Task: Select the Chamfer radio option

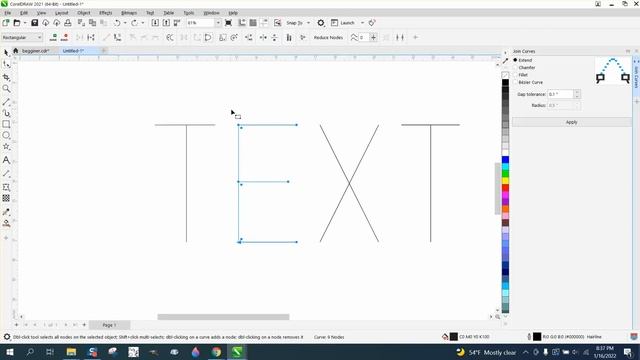Action: [515, 67]
